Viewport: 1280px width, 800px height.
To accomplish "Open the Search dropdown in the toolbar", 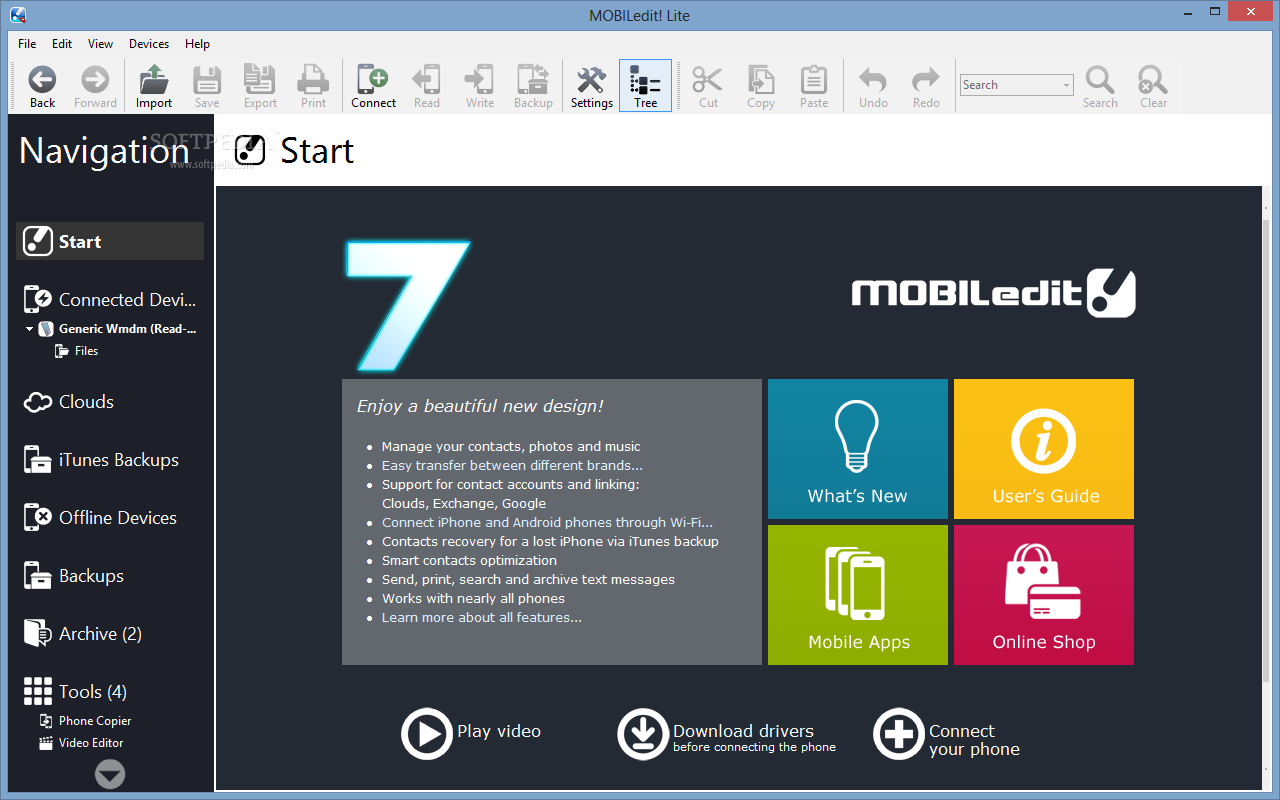I will pyautogui.click(x=1063, y=84).
